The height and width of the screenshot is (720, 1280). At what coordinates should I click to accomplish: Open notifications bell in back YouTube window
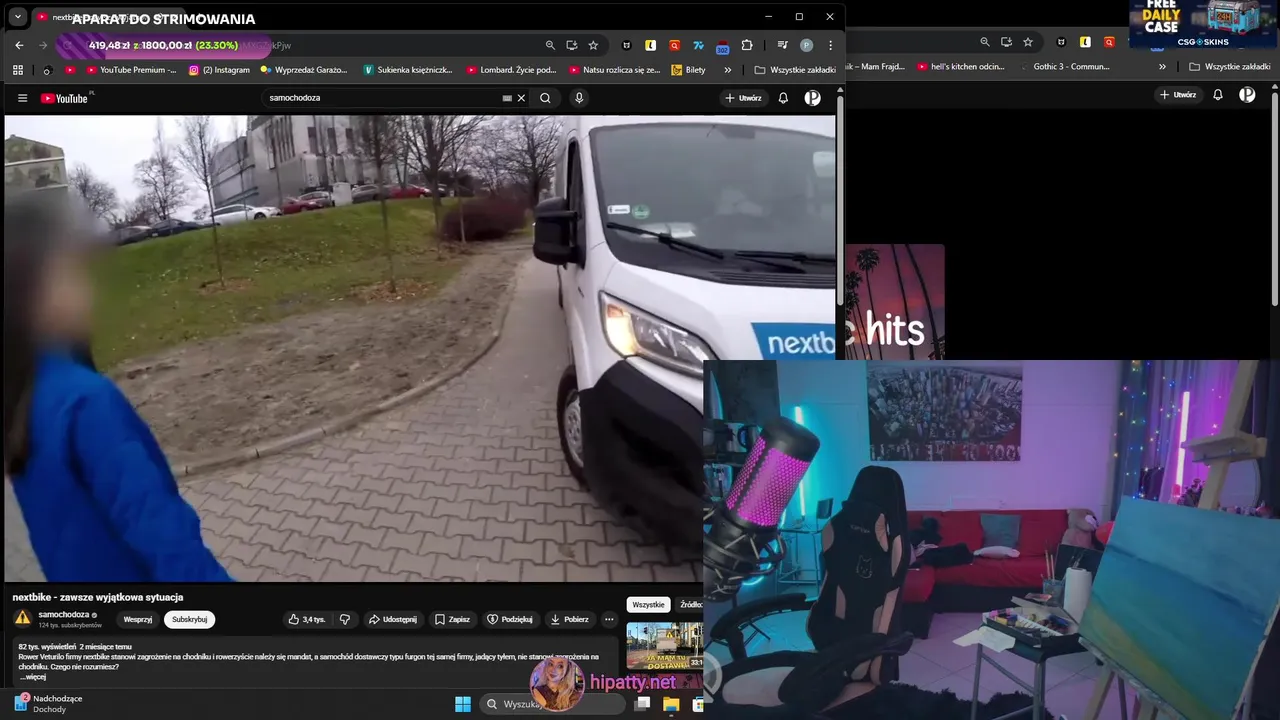point(1218,95)
